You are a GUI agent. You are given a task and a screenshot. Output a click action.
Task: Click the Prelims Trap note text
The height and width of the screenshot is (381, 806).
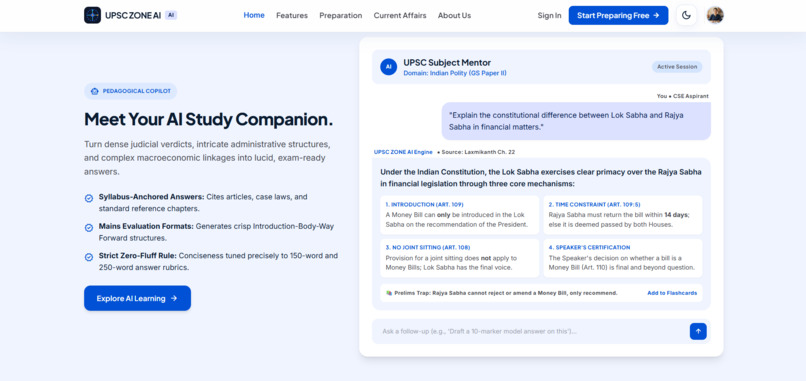[x=506, y=293]
